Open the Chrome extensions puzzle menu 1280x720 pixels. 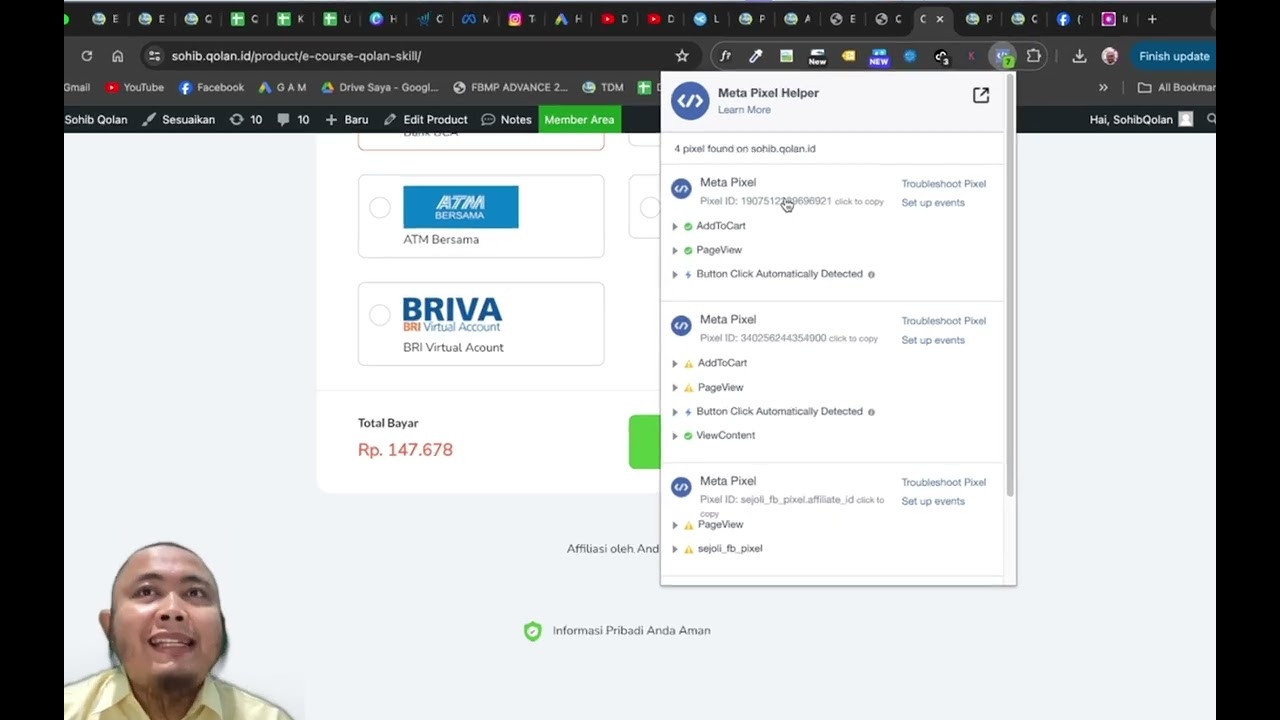pos(1034,56)
